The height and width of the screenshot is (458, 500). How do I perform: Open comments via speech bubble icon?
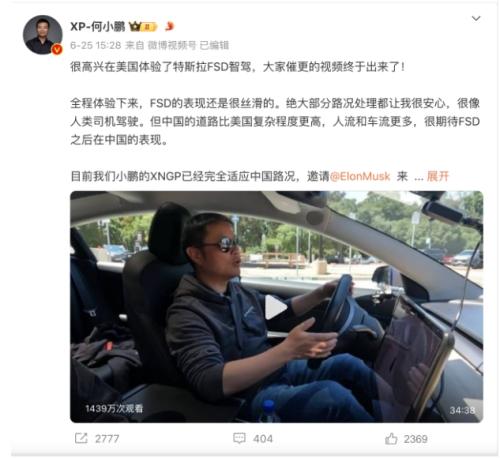click(239, 438)
